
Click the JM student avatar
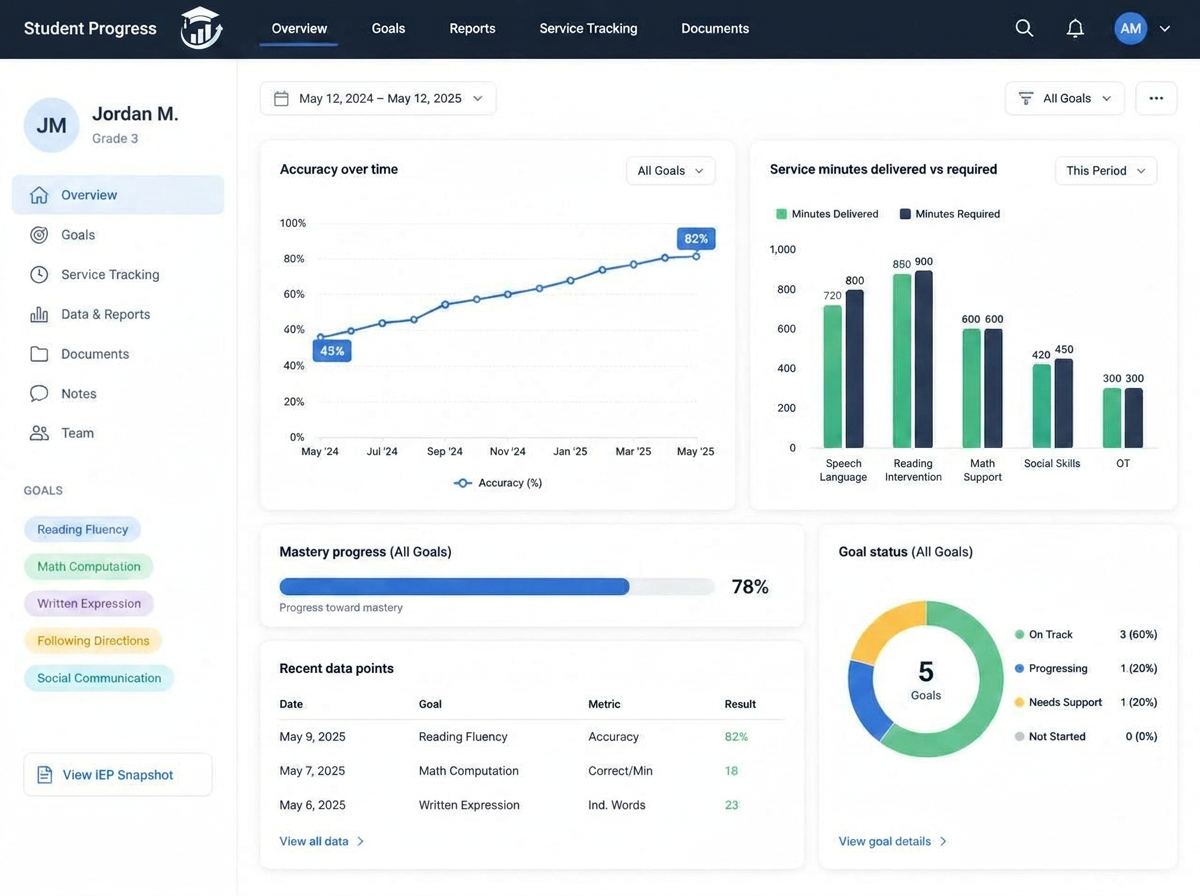point(51,125)
